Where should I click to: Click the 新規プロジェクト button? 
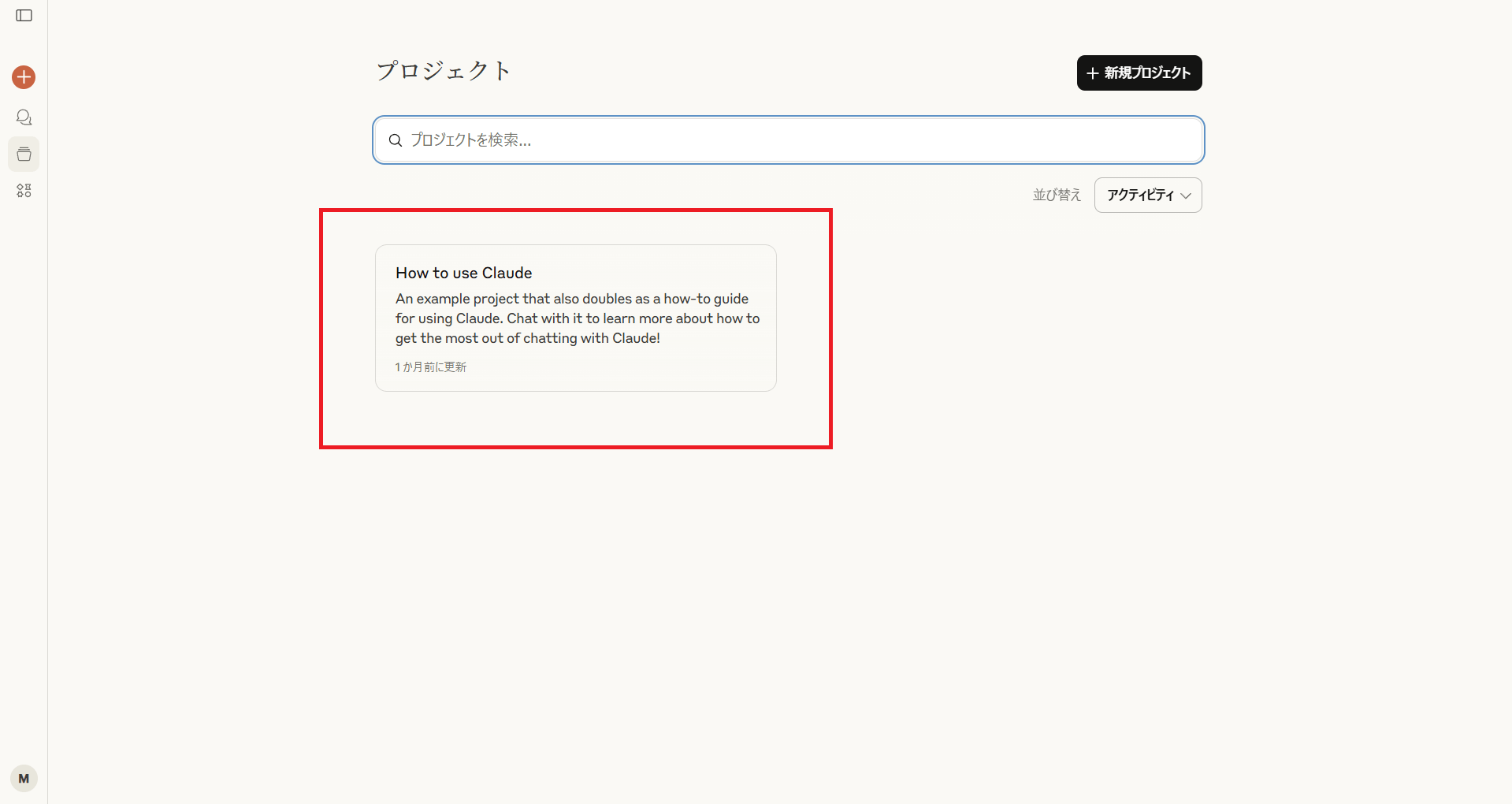tap(1139, 73)
